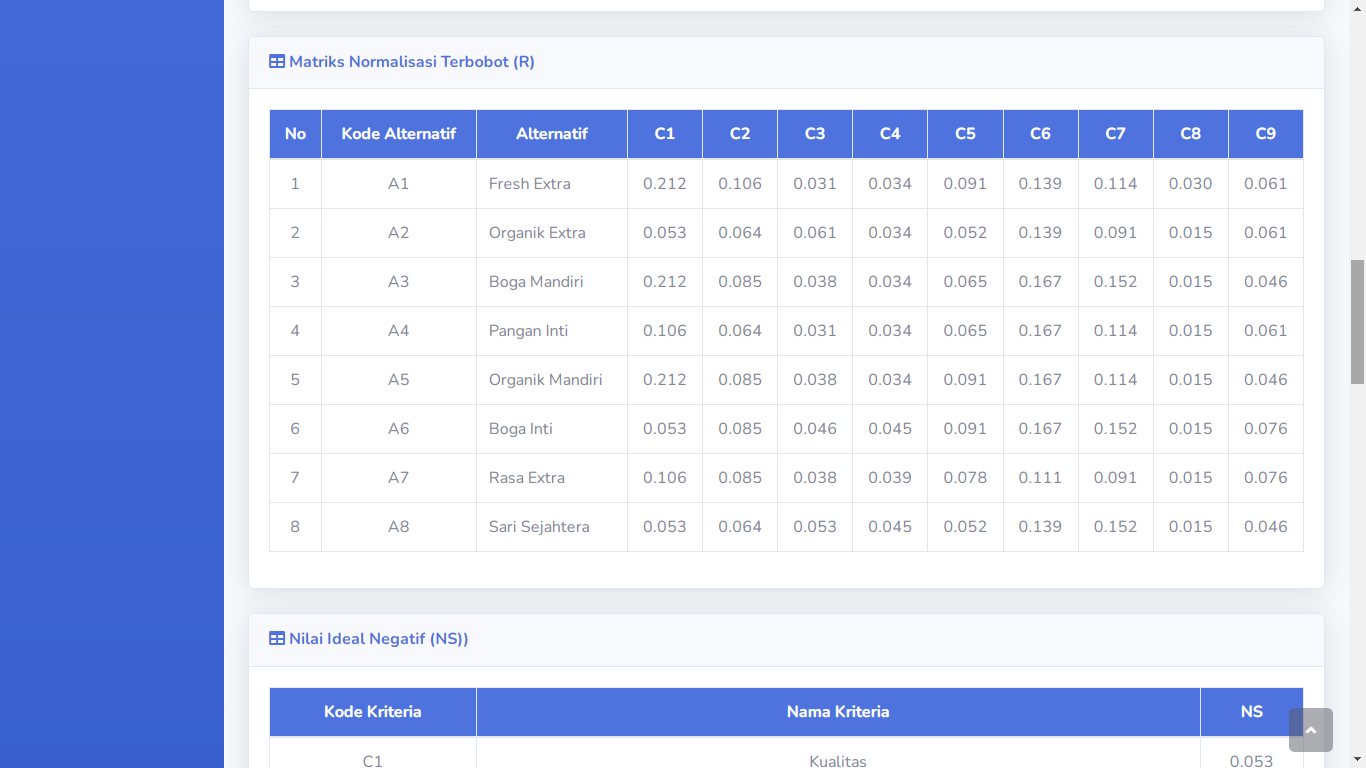Click row number 5 cell
1366x768 pixels.
[x=295, y=380]
